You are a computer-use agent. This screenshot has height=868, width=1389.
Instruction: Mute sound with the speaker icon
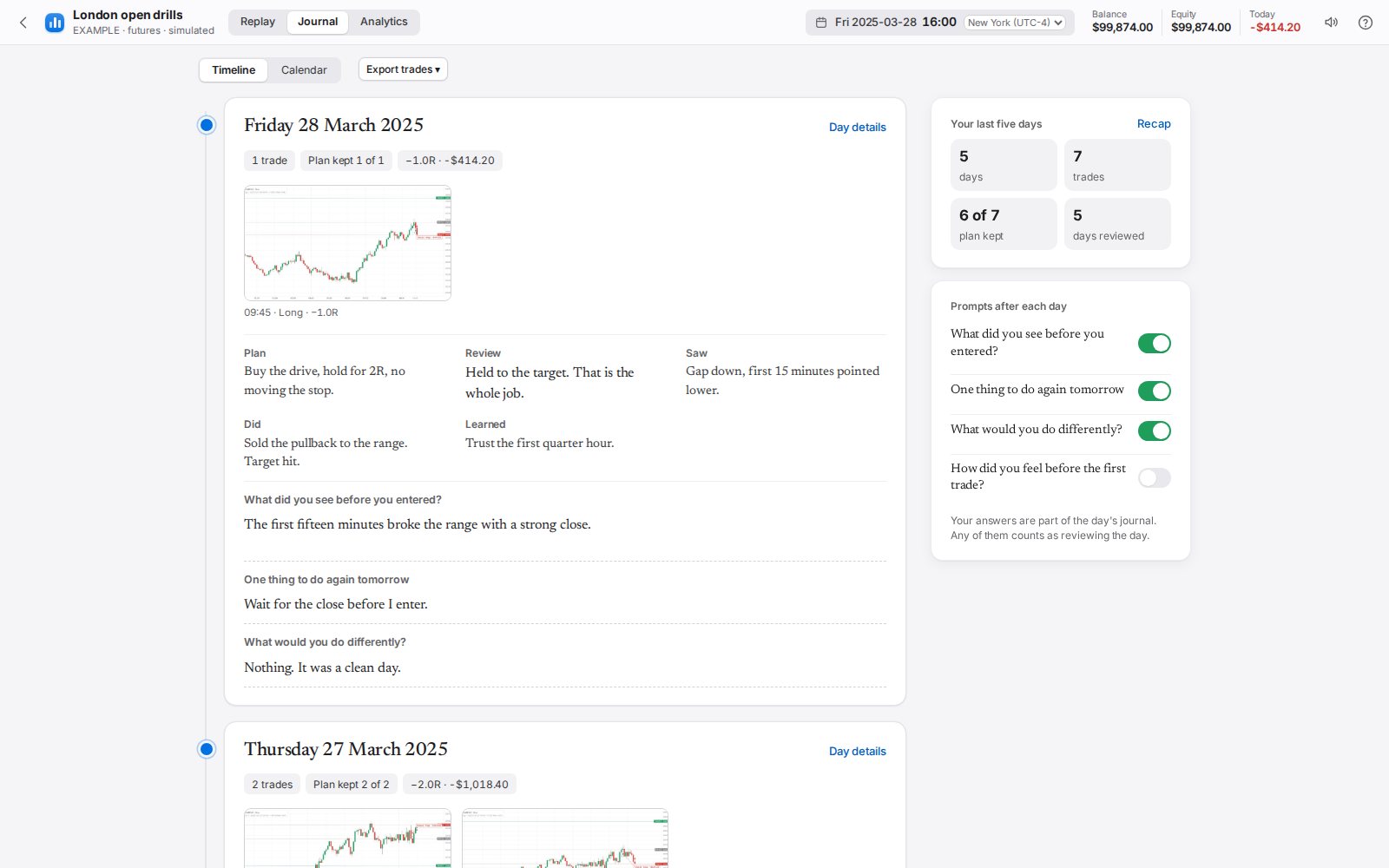(1331, 23)
